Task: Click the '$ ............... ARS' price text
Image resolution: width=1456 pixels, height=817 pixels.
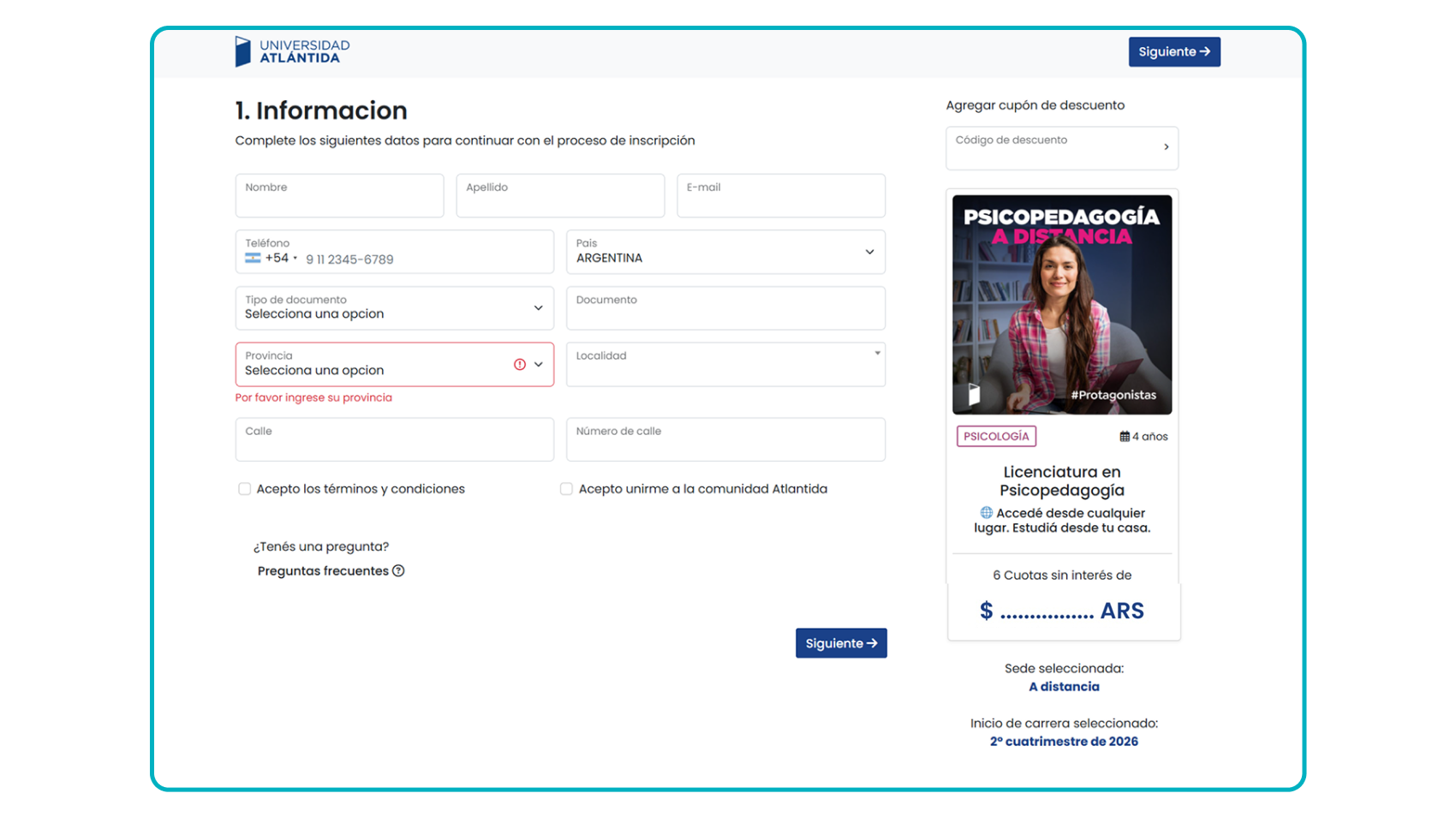Action: click(x=1062, y=611)
